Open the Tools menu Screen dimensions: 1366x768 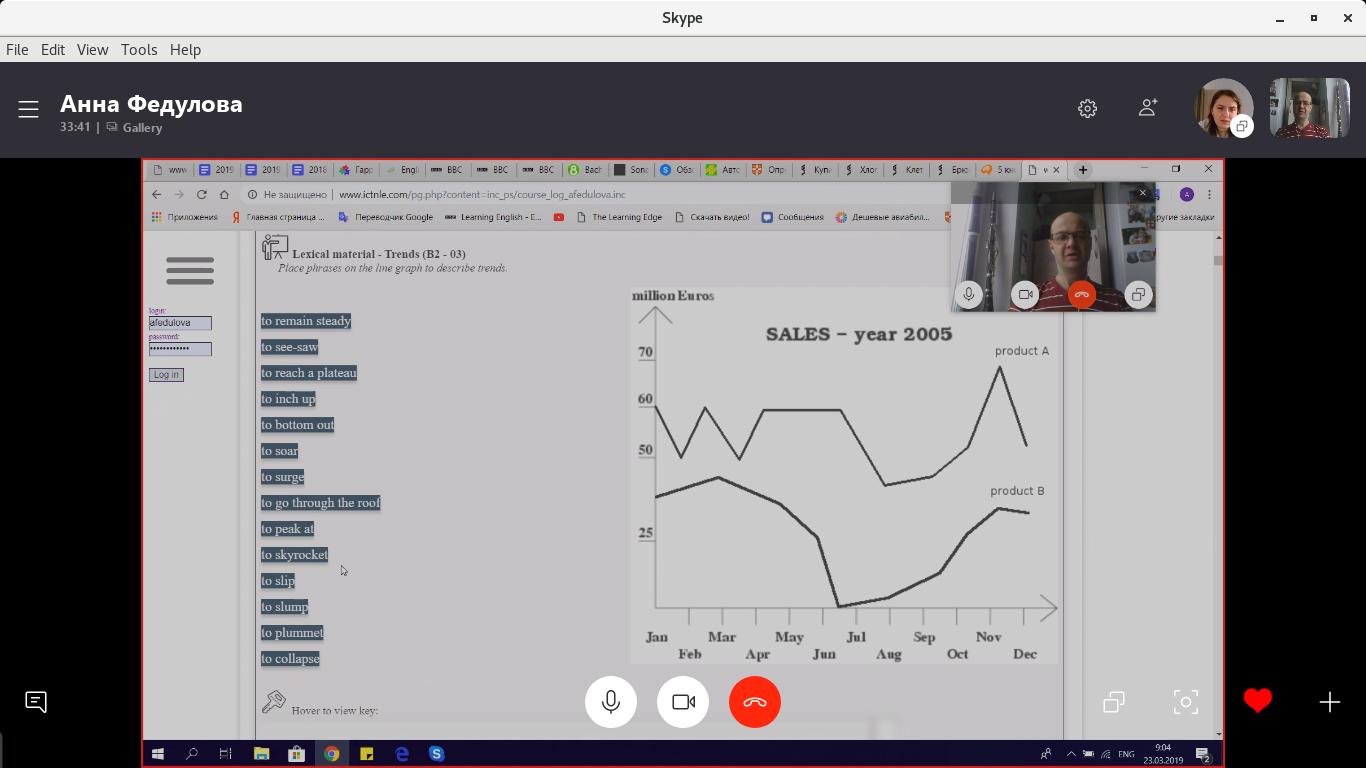point(139,49)
